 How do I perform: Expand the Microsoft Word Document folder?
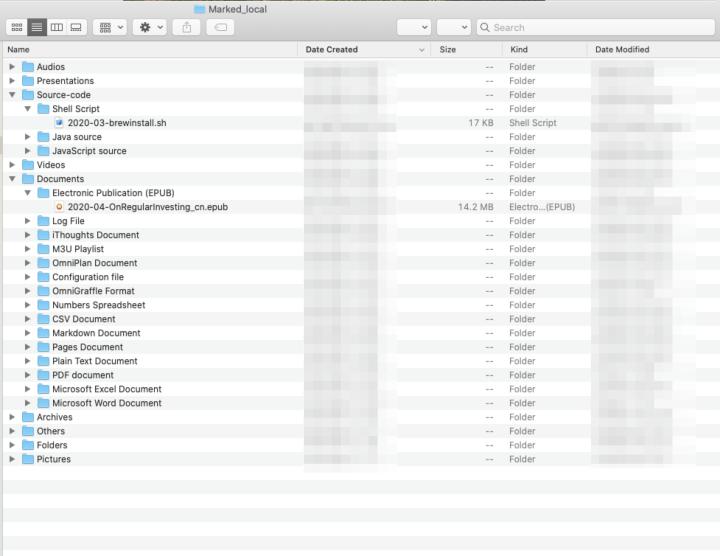point(28,403)
